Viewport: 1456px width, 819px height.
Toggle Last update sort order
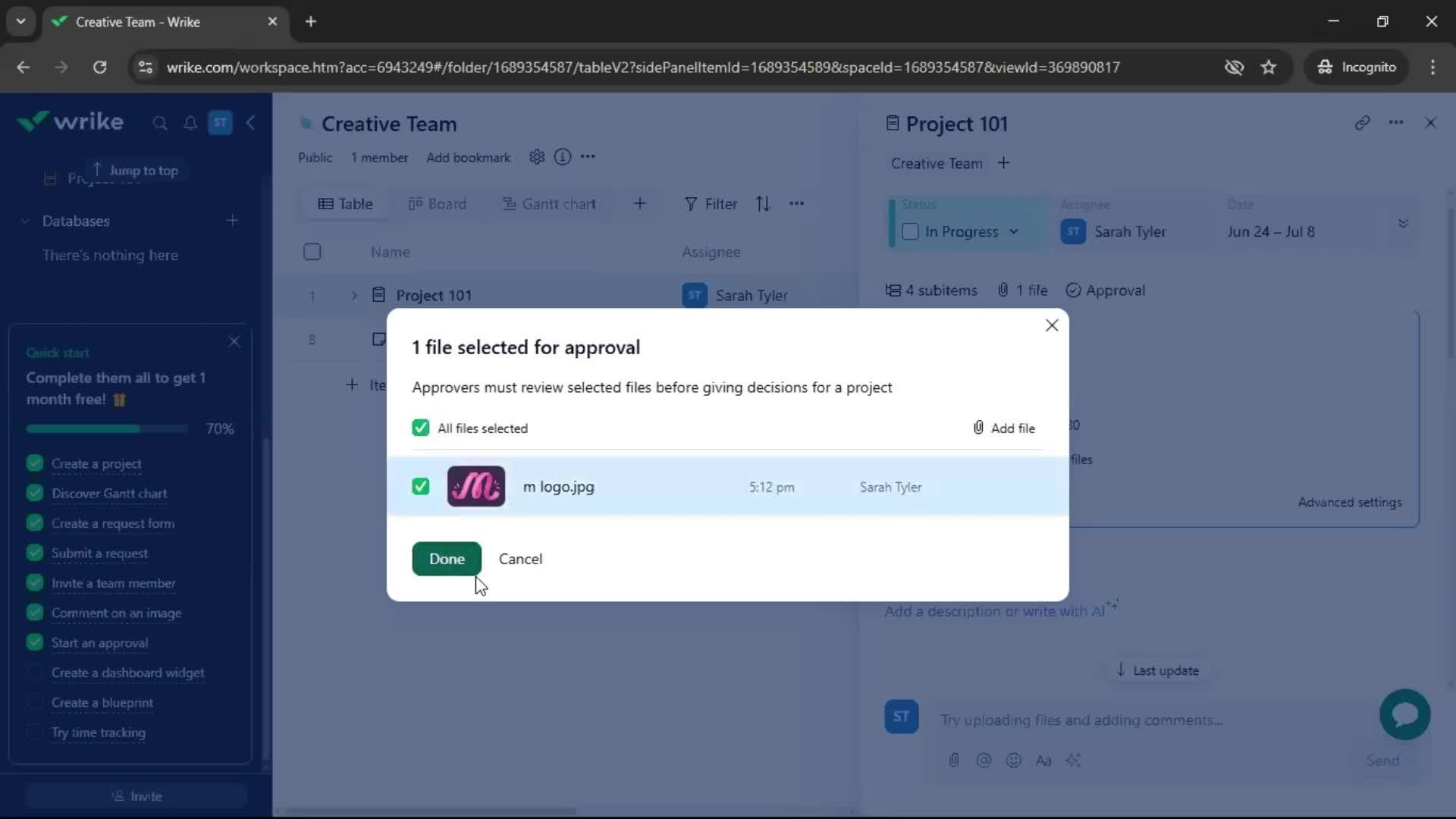[1157, 670]
